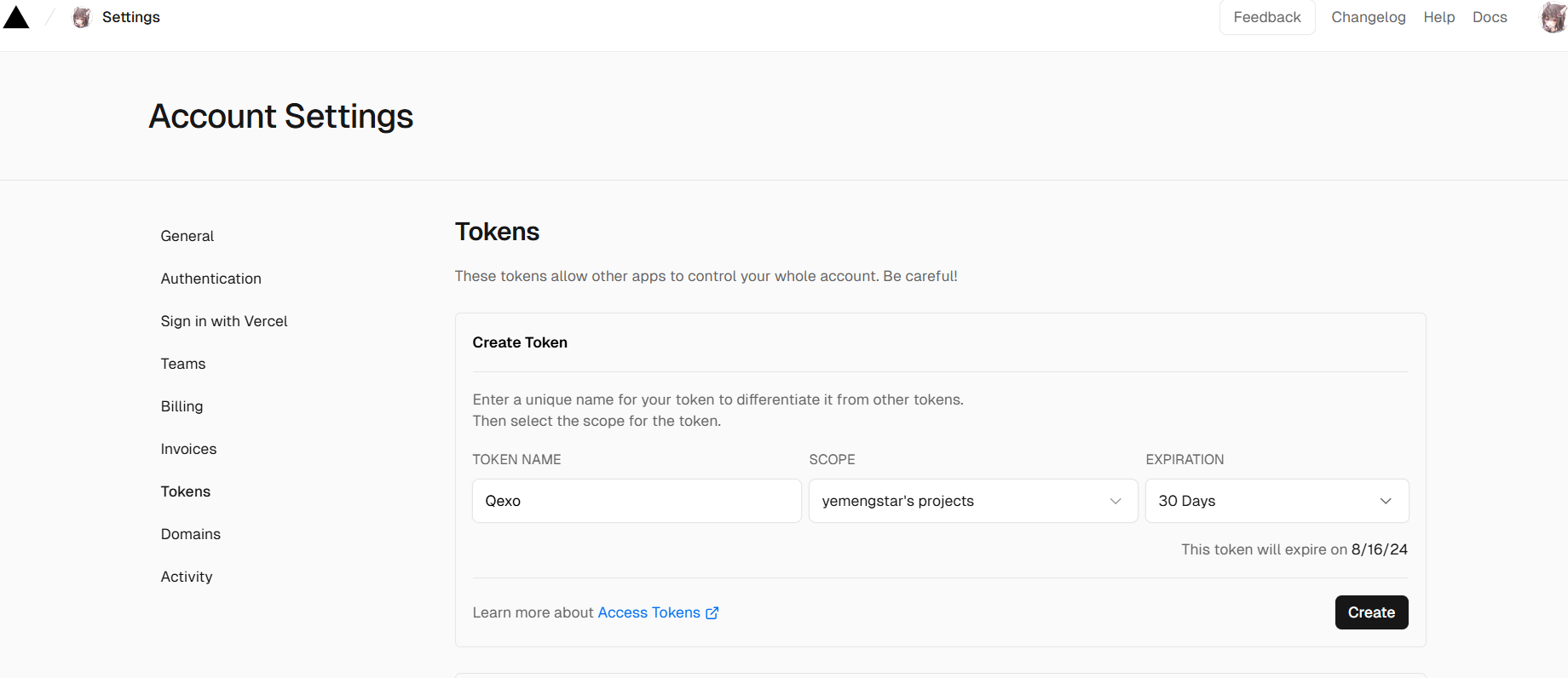Go to Billing settings
This screenshot has height=678, width=1568.
pyautogui.click(x=182, y=406)
